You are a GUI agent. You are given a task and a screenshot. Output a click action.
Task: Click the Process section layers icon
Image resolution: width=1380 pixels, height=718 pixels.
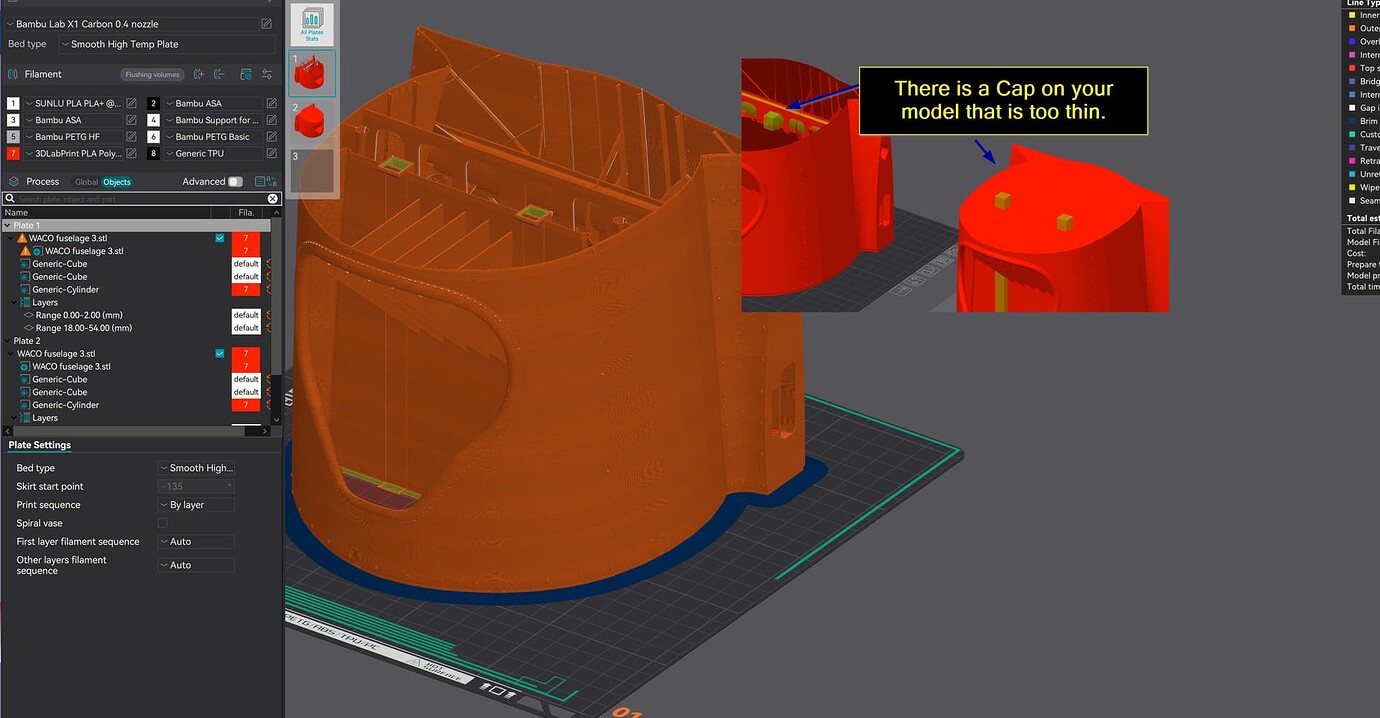pos(13,182)
